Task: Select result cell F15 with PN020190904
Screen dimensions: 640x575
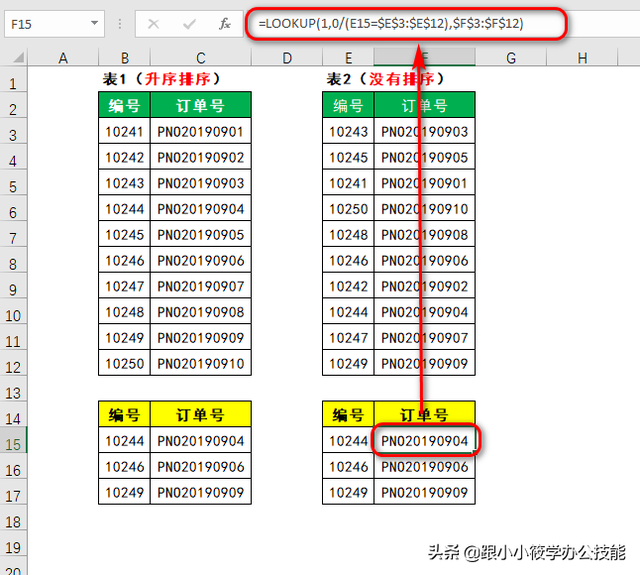Action: (424, 440)
